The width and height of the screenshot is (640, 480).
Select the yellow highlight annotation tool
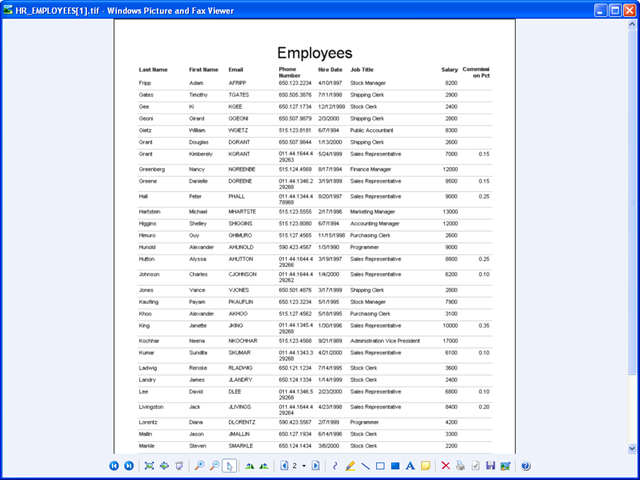[350, 466]
